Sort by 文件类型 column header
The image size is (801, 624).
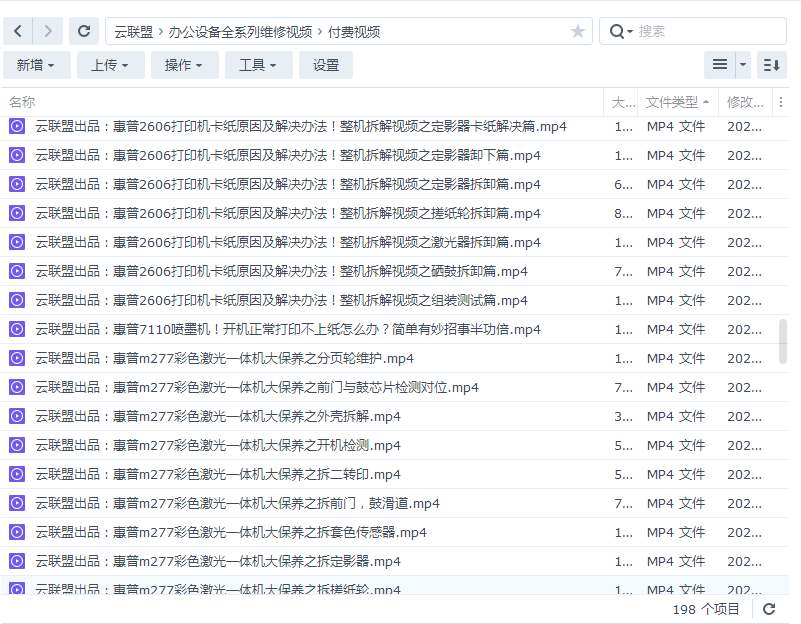click(x=677, y=102)
